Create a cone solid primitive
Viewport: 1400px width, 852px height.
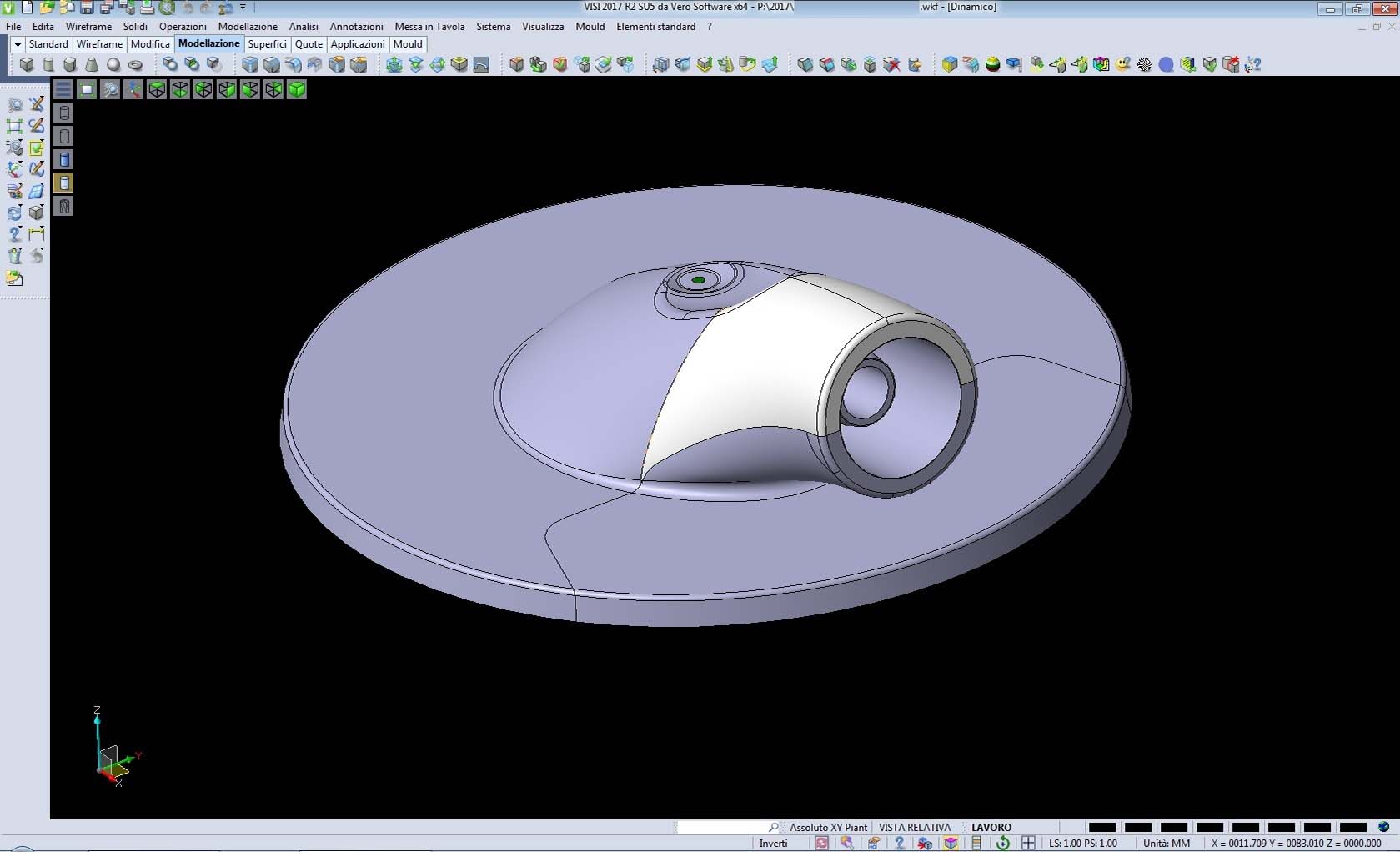point(92,64)
